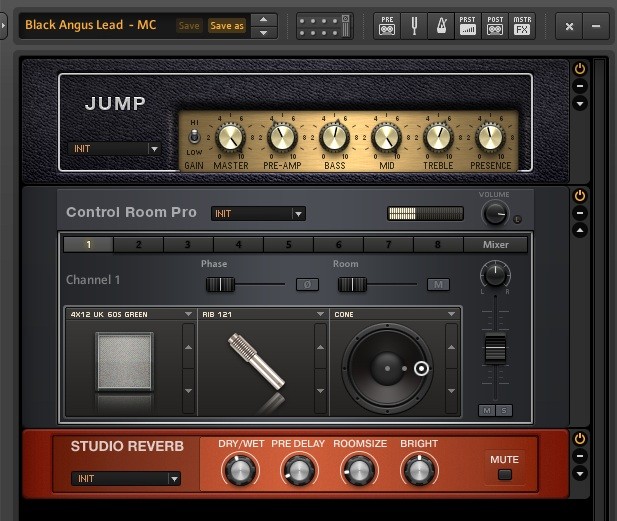Click the MASTER knob on the amp
The image size is (617, 521).
tap(230, 138)
